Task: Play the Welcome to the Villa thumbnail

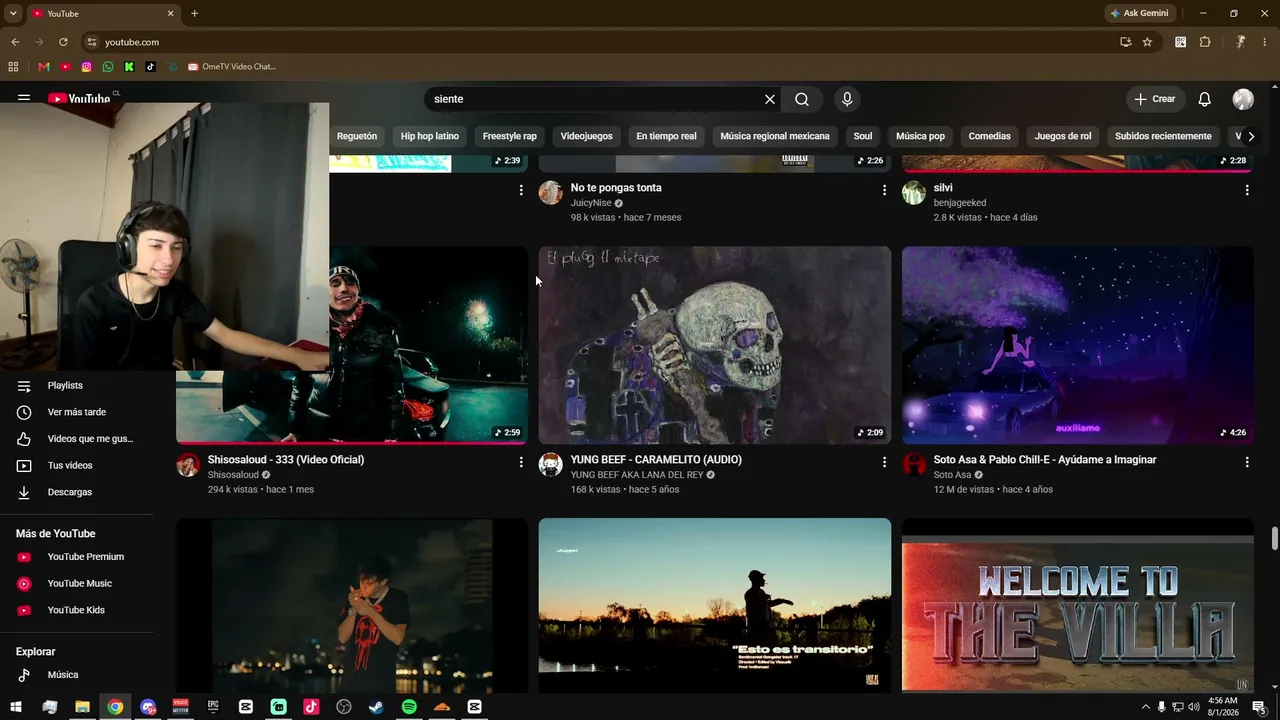Action: pos(1078,605)
